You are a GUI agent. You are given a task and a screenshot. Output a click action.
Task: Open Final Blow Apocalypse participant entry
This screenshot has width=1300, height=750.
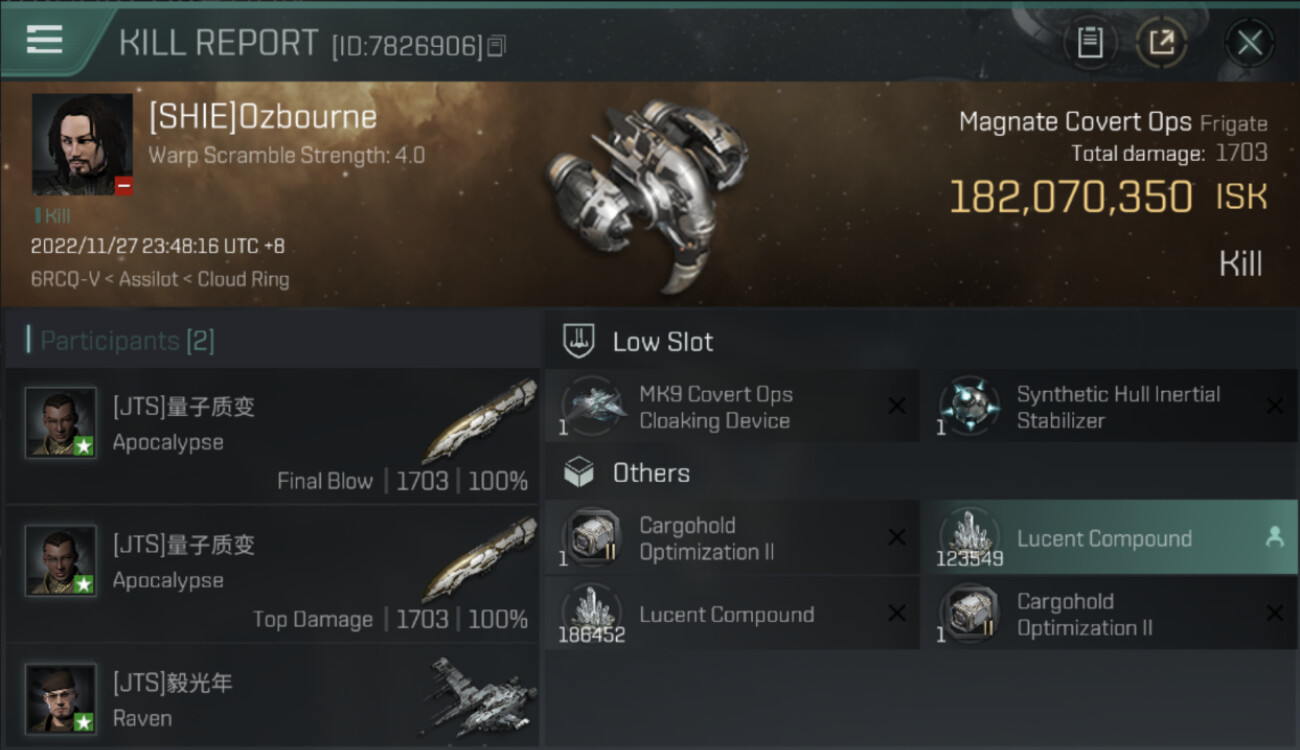pos(272,436)
